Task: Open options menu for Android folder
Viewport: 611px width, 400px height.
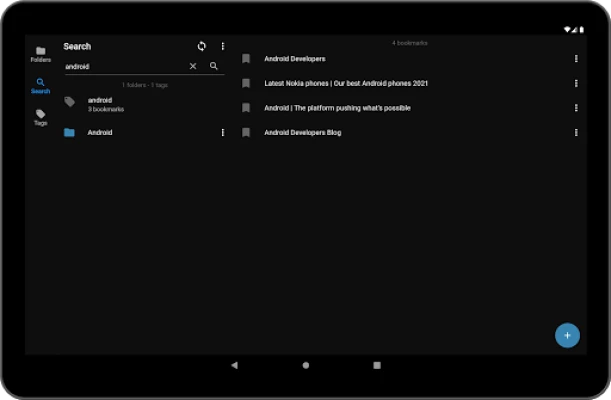Action: (223, 132)
